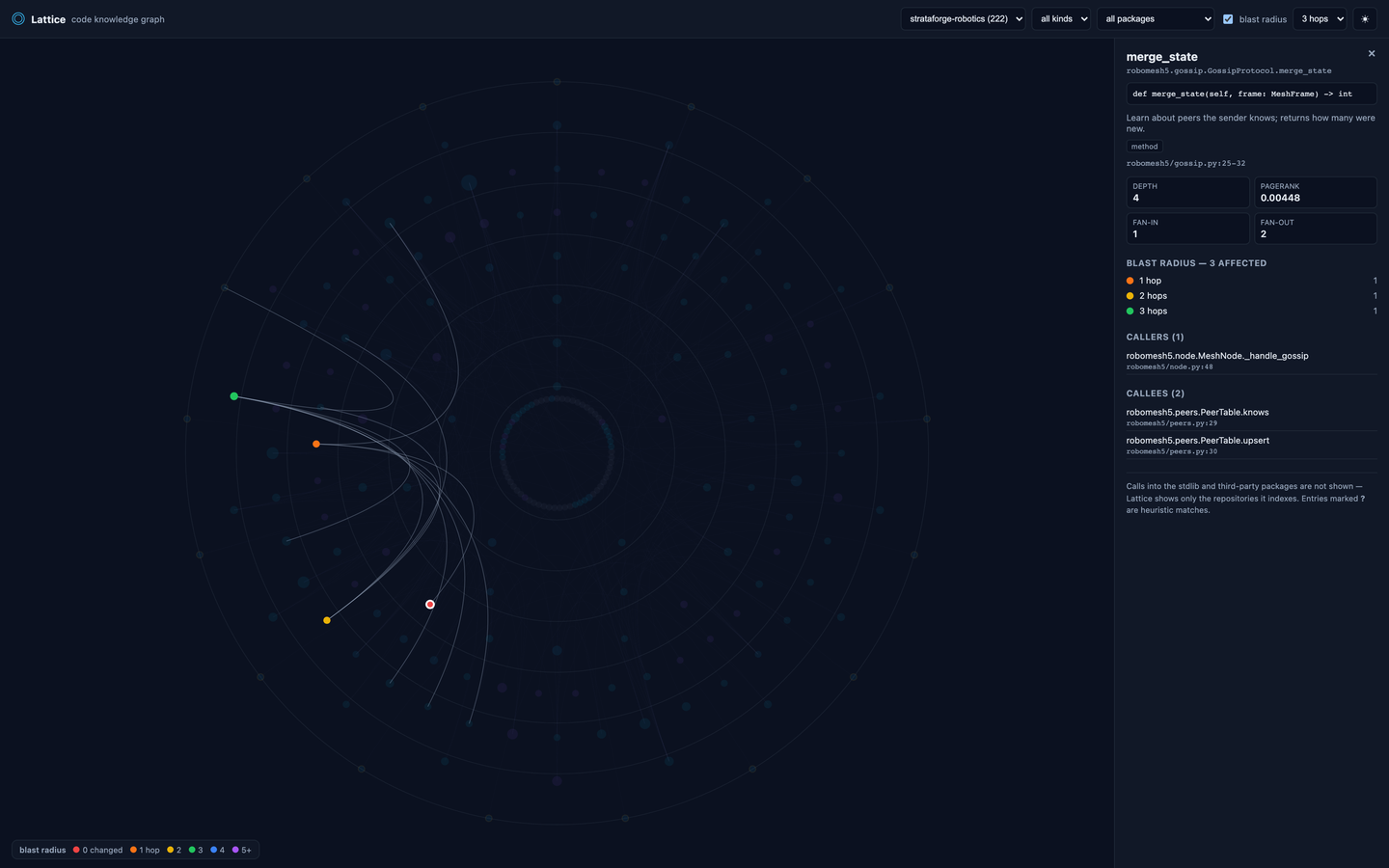Screen dimensions: 1389x868
Task: Open the all packages filter dropdown
Action: point(1156,18)
